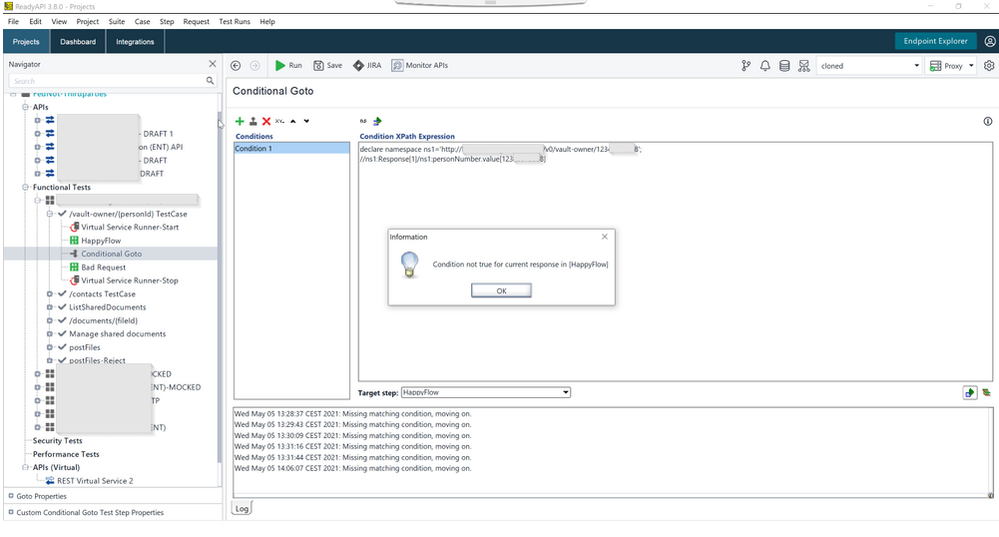The height and width of the screenshot is (537, 999).
Task: Click the Endpoint Explorer button
Action: [935, 42]
